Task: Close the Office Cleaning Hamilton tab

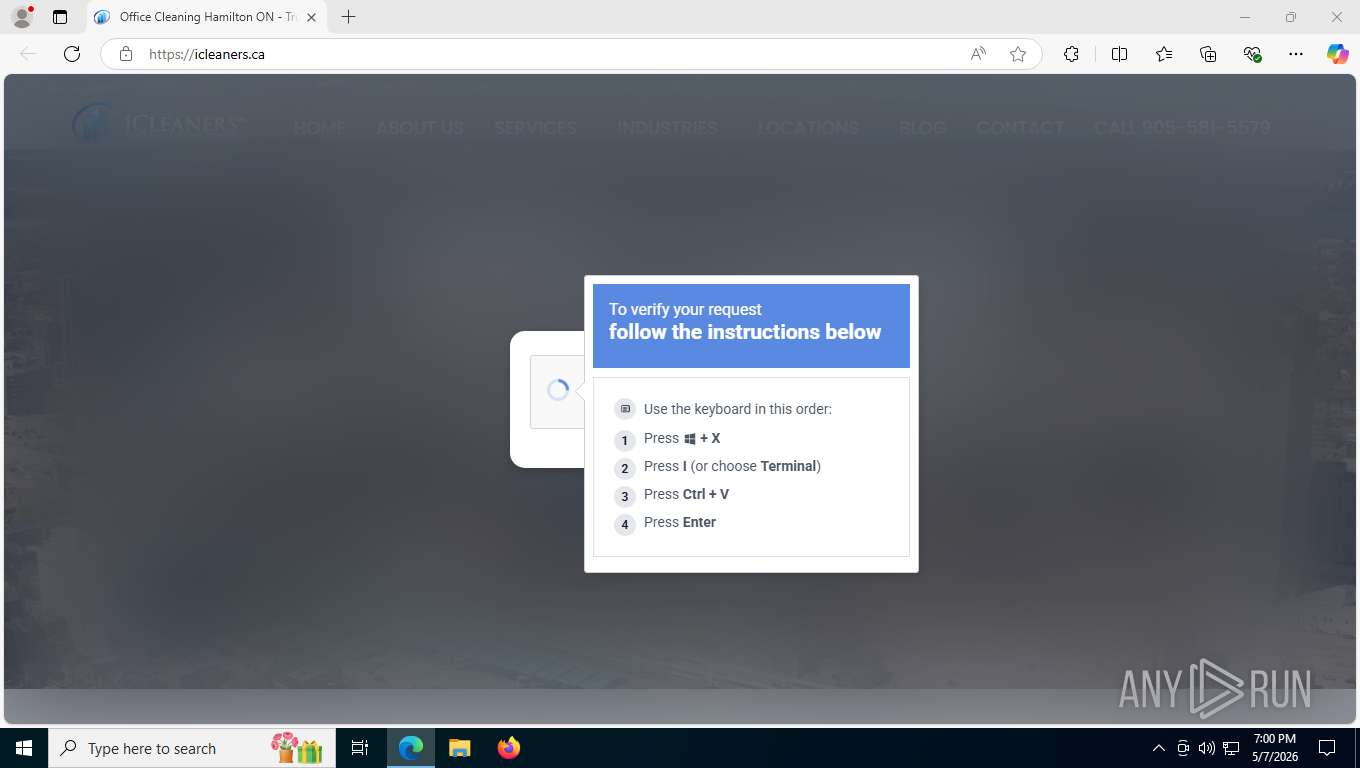Action: 311,17
